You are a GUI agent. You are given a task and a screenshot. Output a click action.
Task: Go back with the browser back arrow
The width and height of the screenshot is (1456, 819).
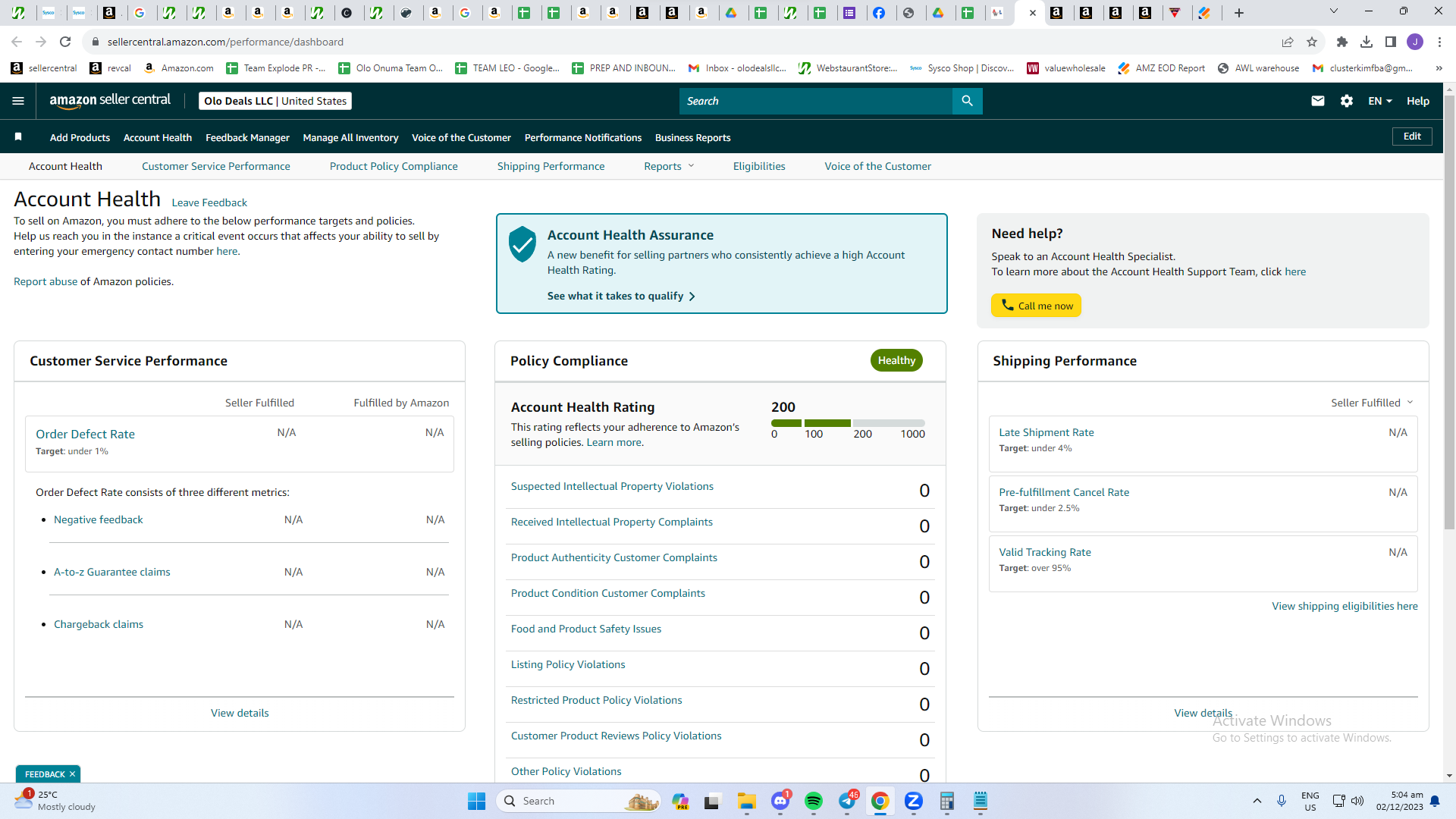(x=17, y=42)
